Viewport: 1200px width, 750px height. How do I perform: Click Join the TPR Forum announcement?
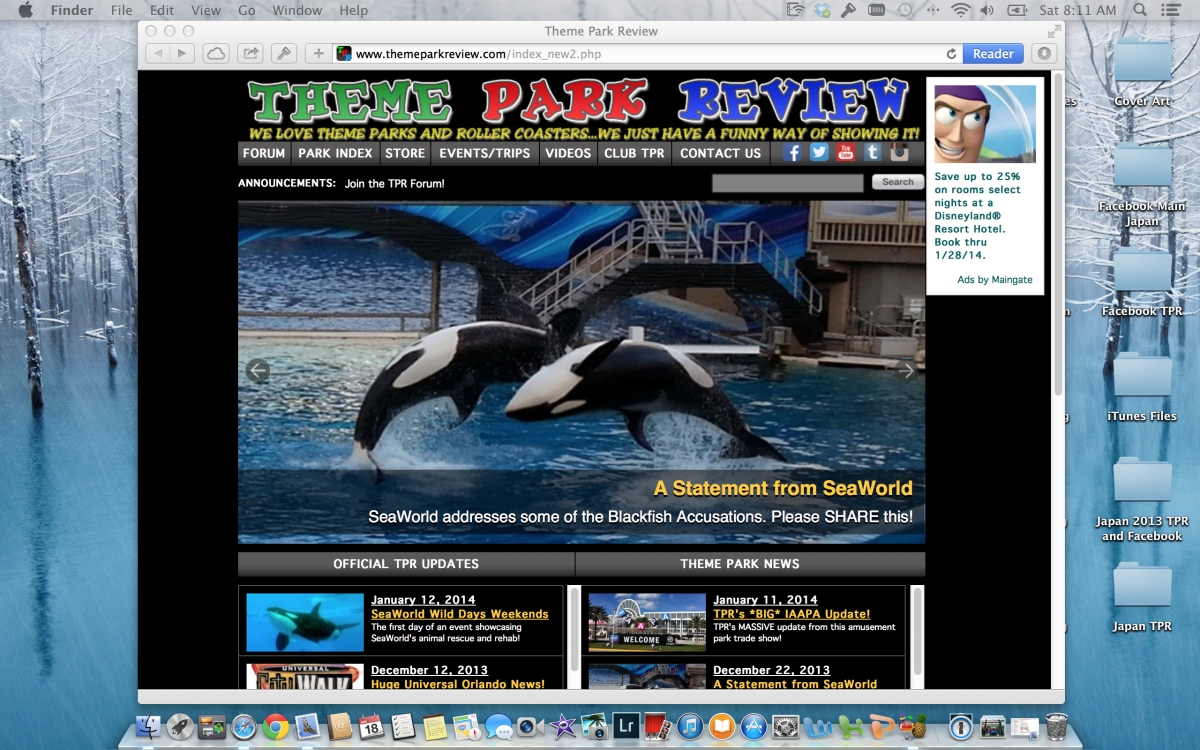(394, 184)
